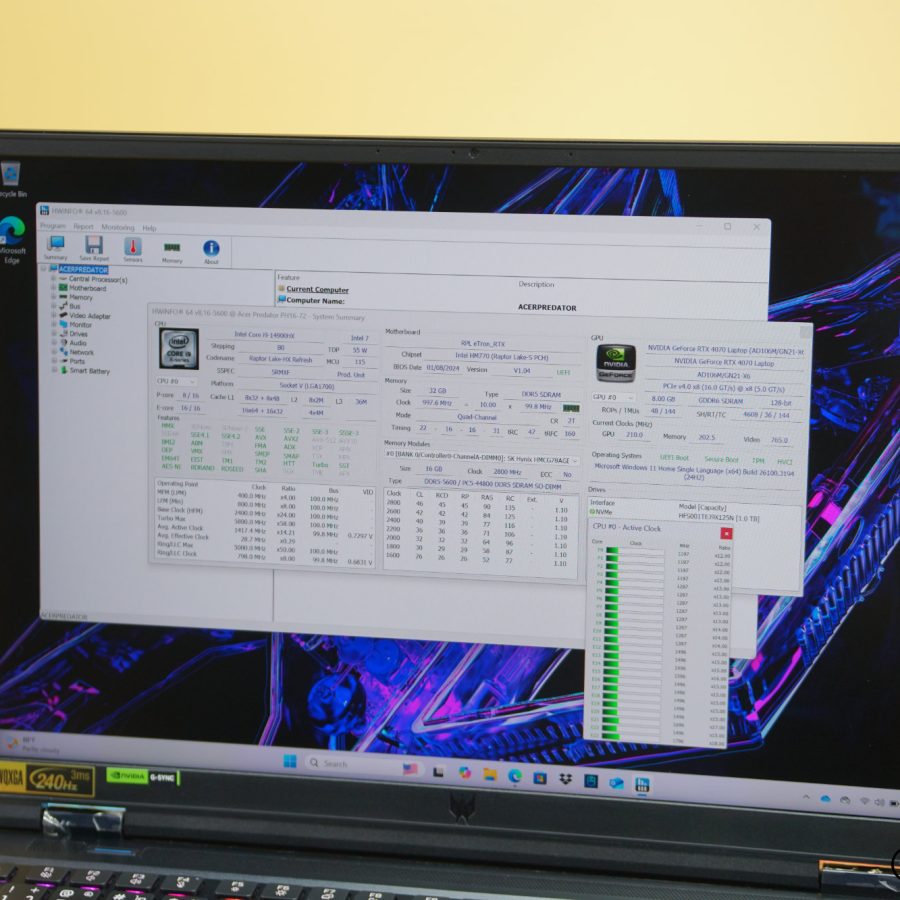Open the Outlook taskbar icon

tap(616, 783)
